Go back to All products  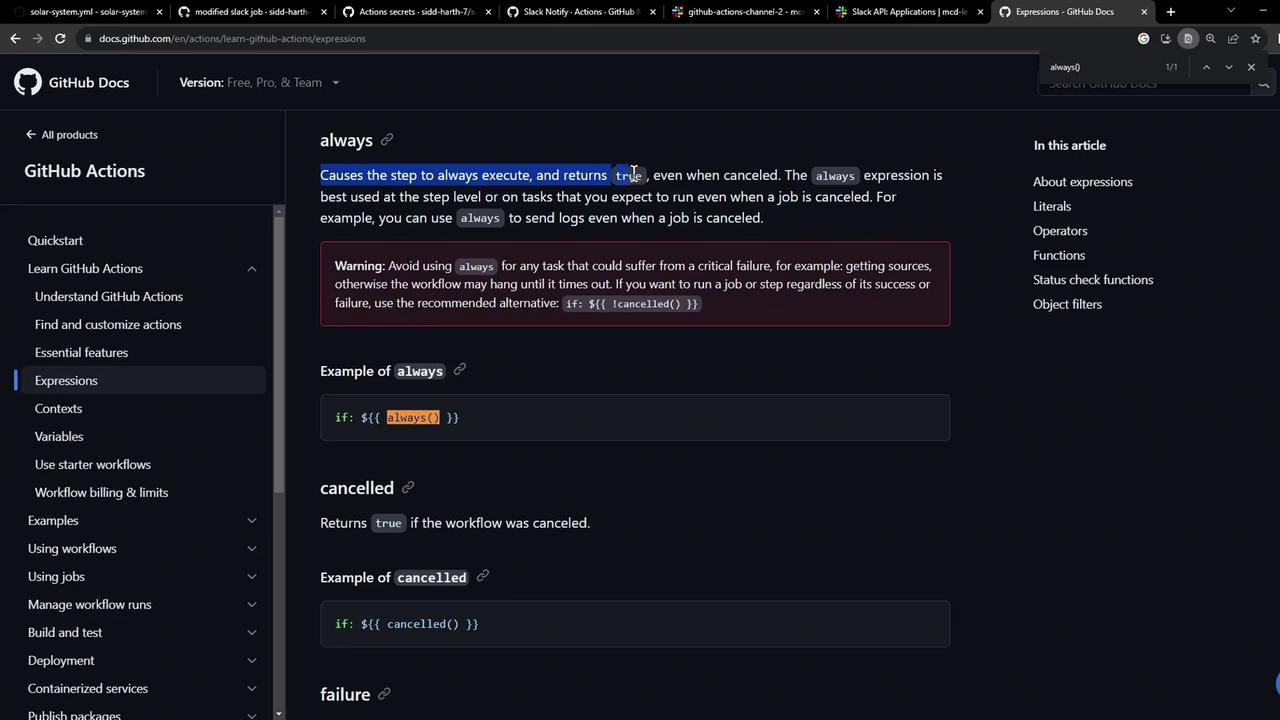click(x=62, y=135)
